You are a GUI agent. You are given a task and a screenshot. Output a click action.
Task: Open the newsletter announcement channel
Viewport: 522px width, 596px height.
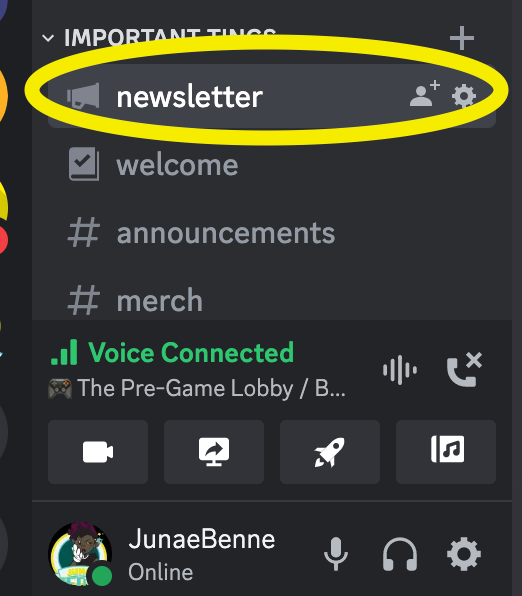coord(272,96)
